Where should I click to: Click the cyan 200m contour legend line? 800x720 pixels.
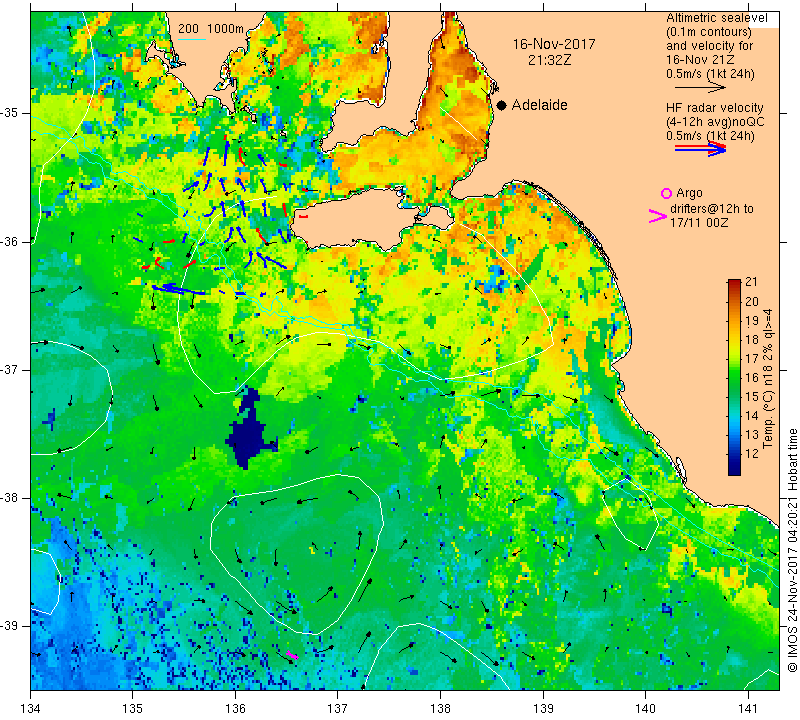pos(191,39)
